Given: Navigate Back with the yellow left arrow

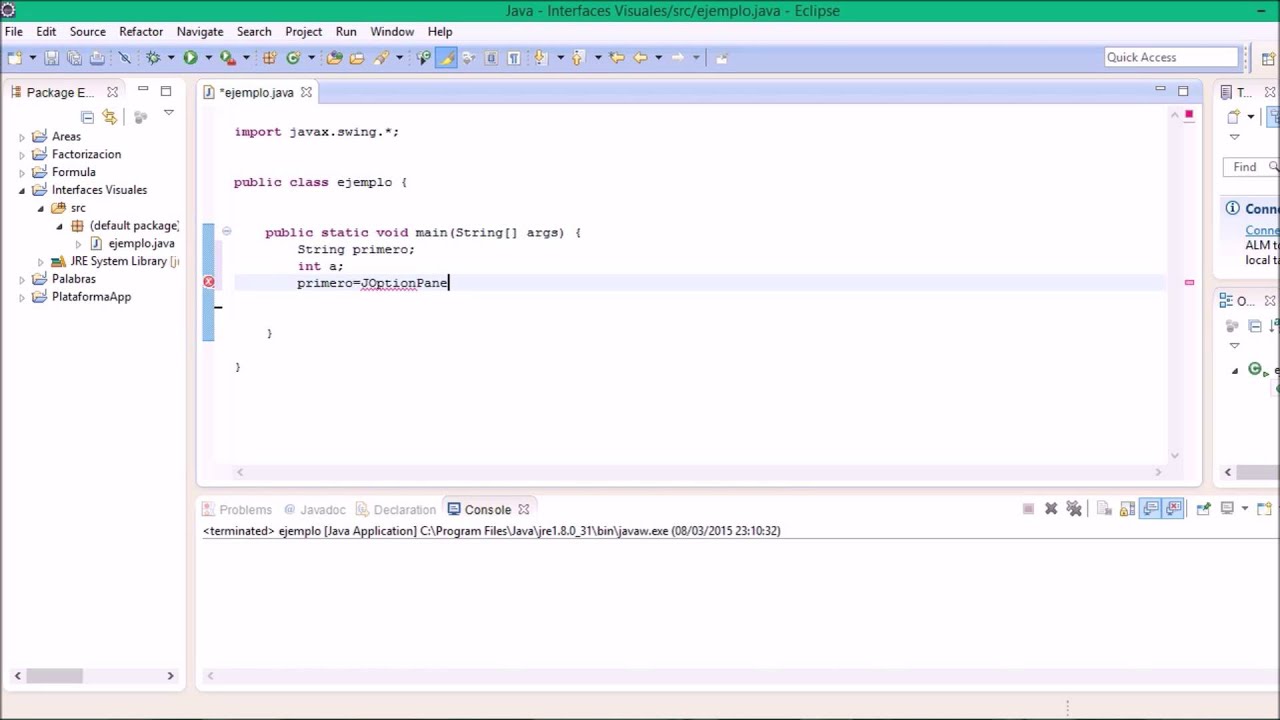Looking at the screenshot, I should tap(640, 58).
